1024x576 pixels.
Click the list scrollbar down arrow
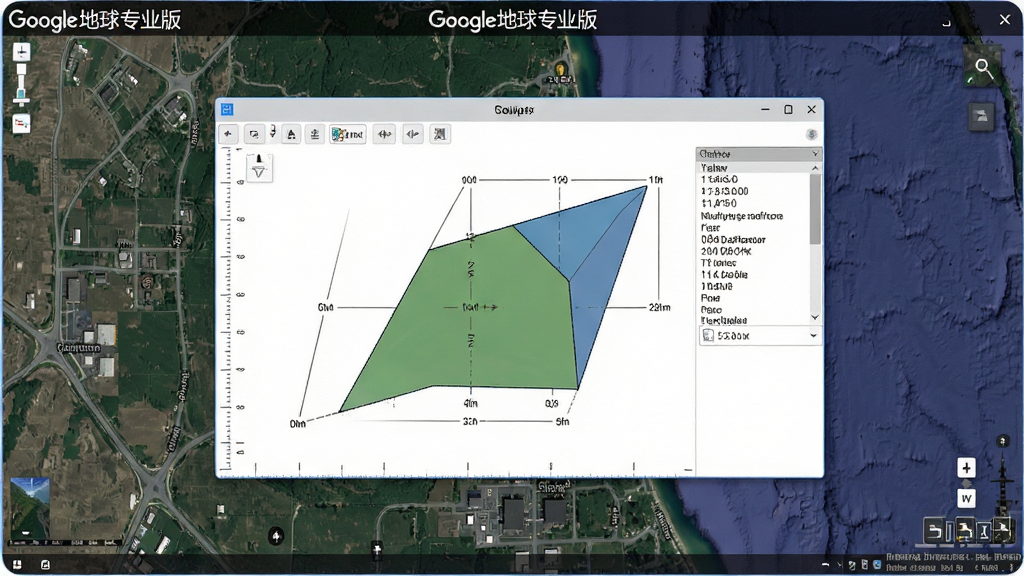point(815,317)
